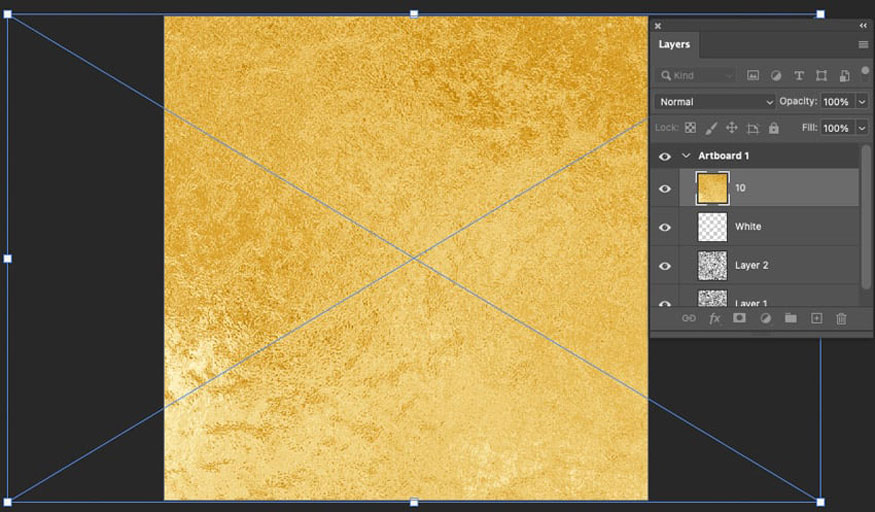Toggle layer filtering on or off

865,71
